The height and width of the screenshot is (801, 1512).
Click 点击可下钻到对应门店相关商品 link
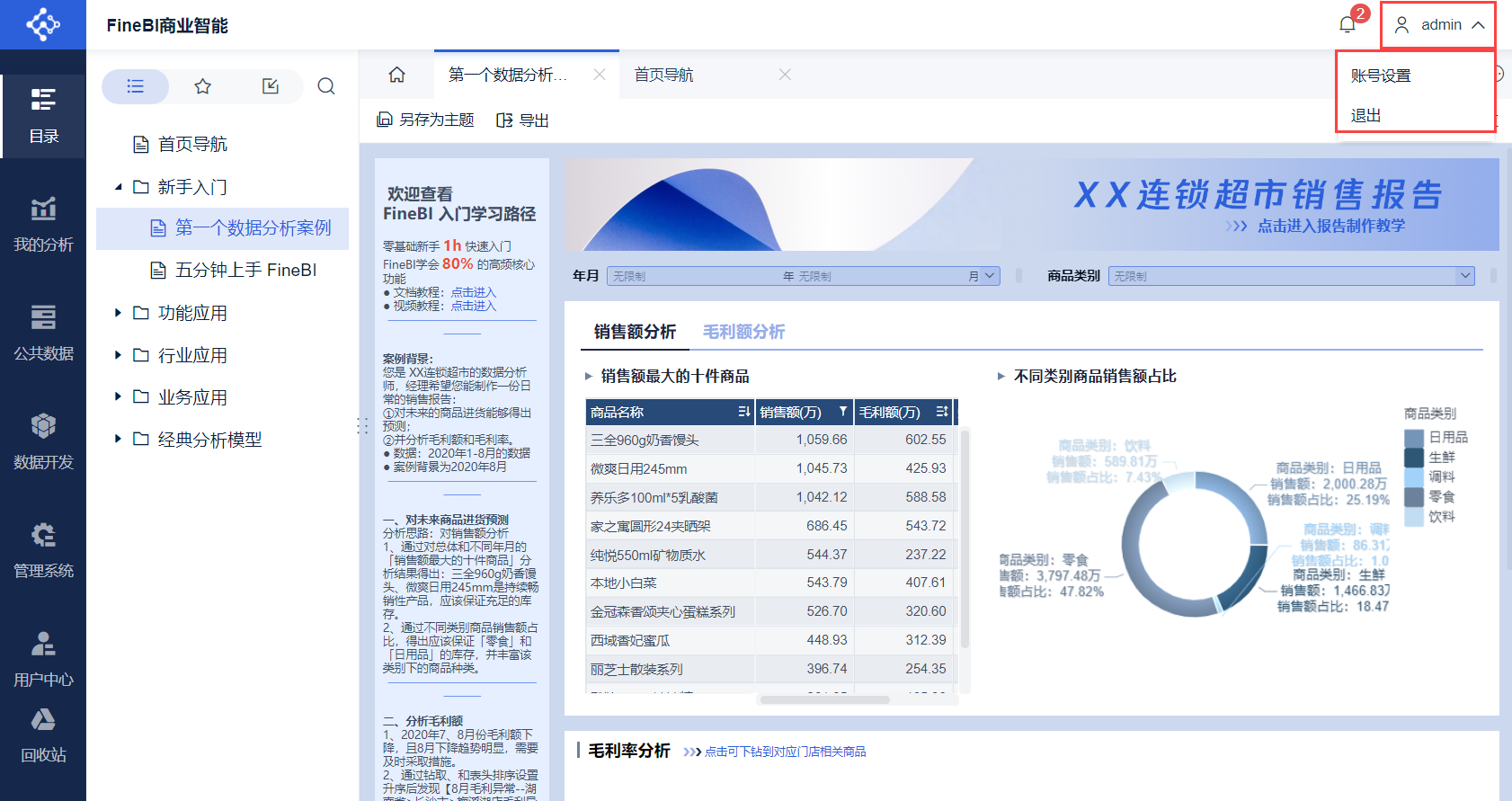(785, 752)
